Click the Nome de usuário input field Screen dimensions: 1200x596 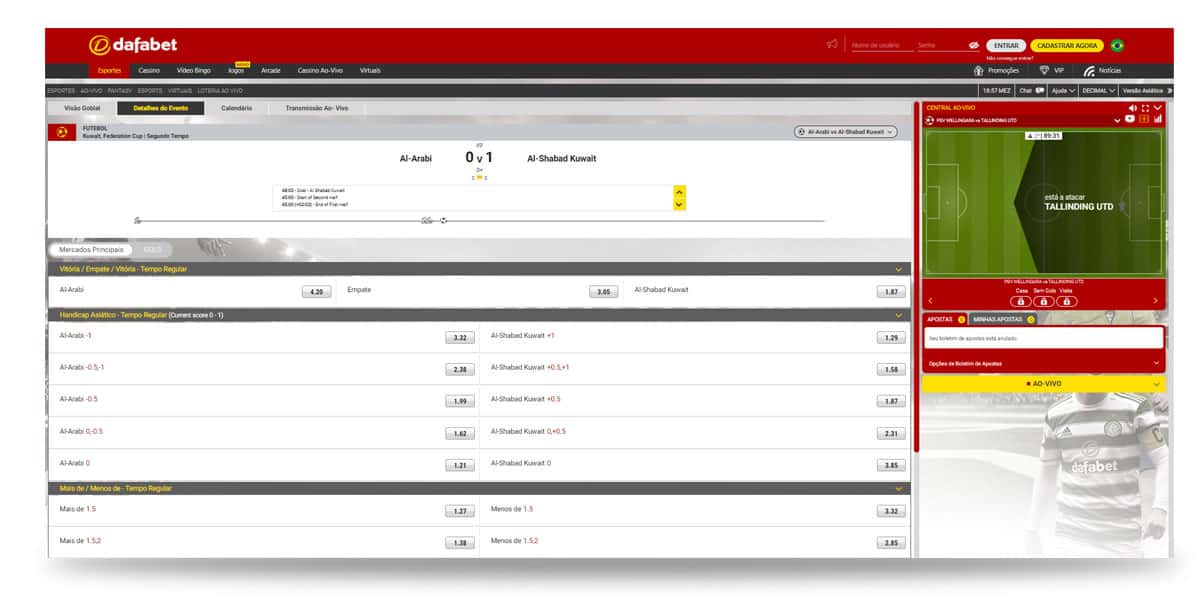click(878, 45)
